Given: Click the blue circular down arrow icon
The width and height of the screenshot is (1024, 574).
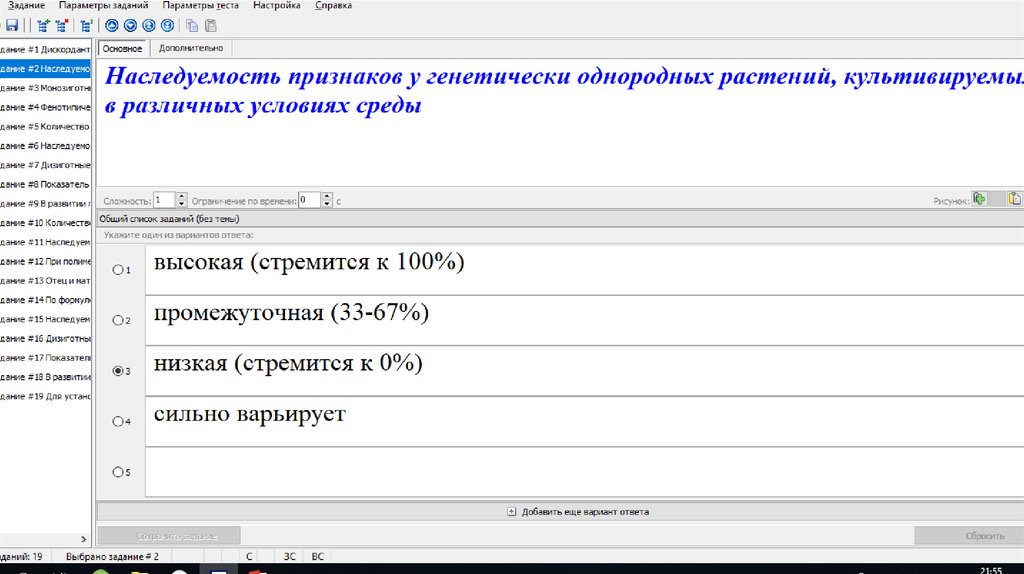Looking at the screenshot, I should point(130,26).
